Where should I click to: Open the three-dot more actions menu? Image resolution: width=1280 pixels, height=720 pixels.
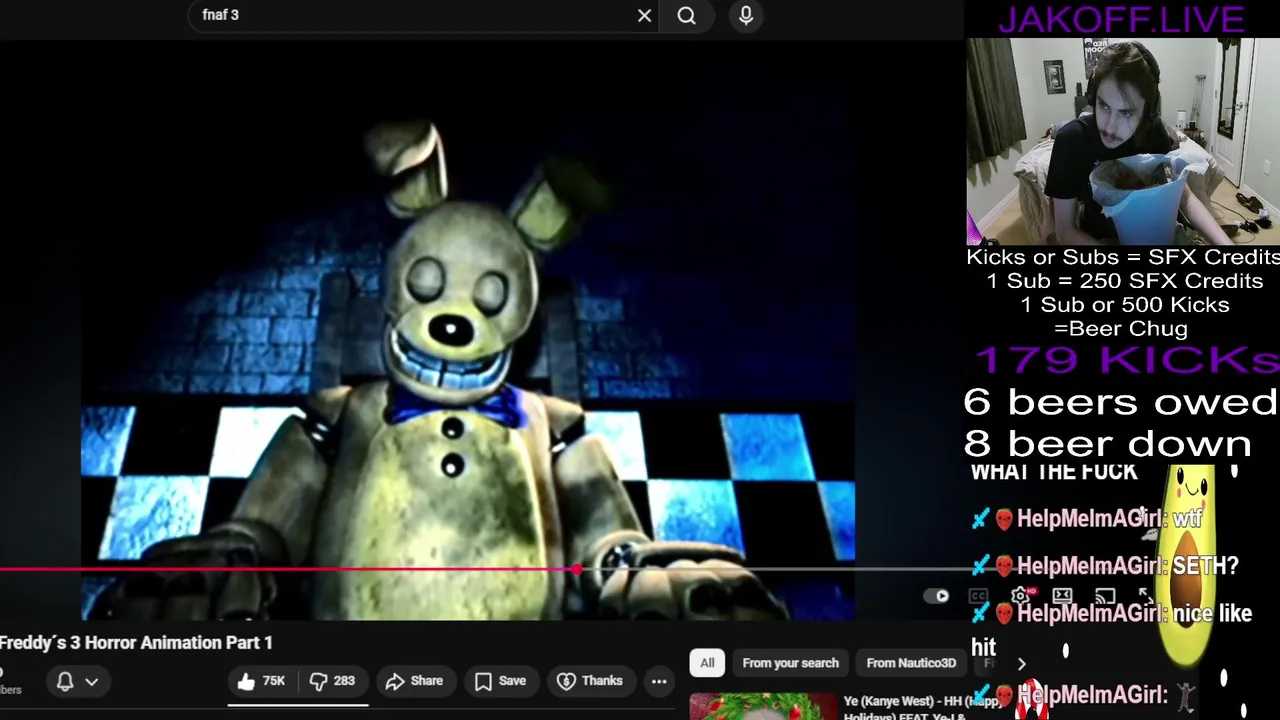(659, 681)
